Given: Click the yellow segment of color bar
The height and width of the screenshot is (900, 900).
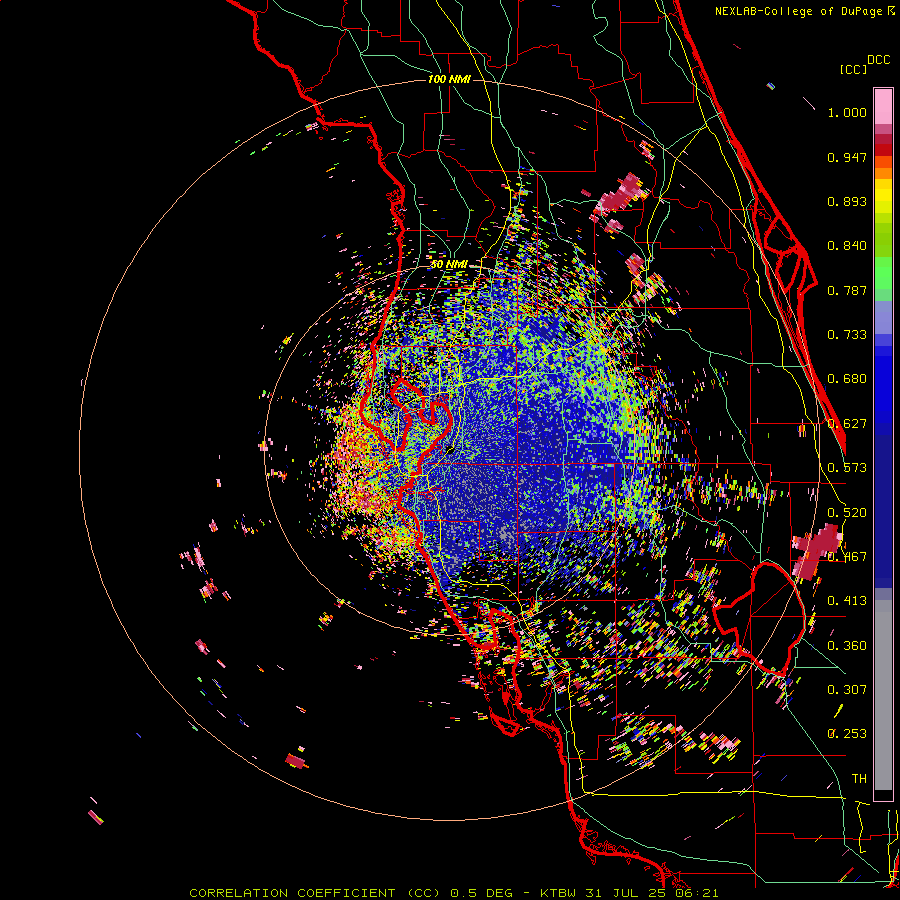Looking at the screenshot, I should point(883,196).
